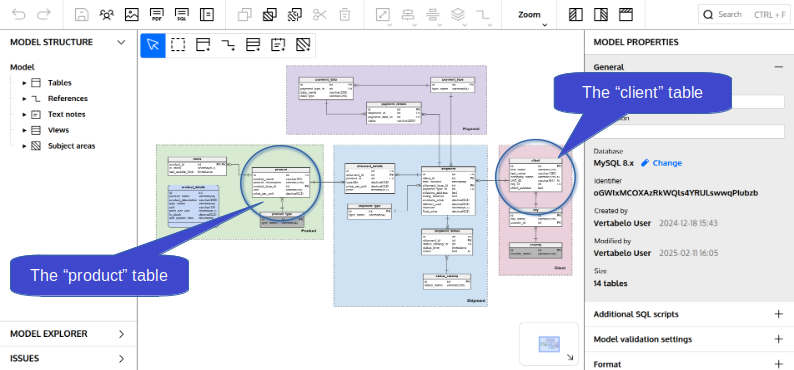
Task: Export the model to PDF
Action: click(157, 15)
